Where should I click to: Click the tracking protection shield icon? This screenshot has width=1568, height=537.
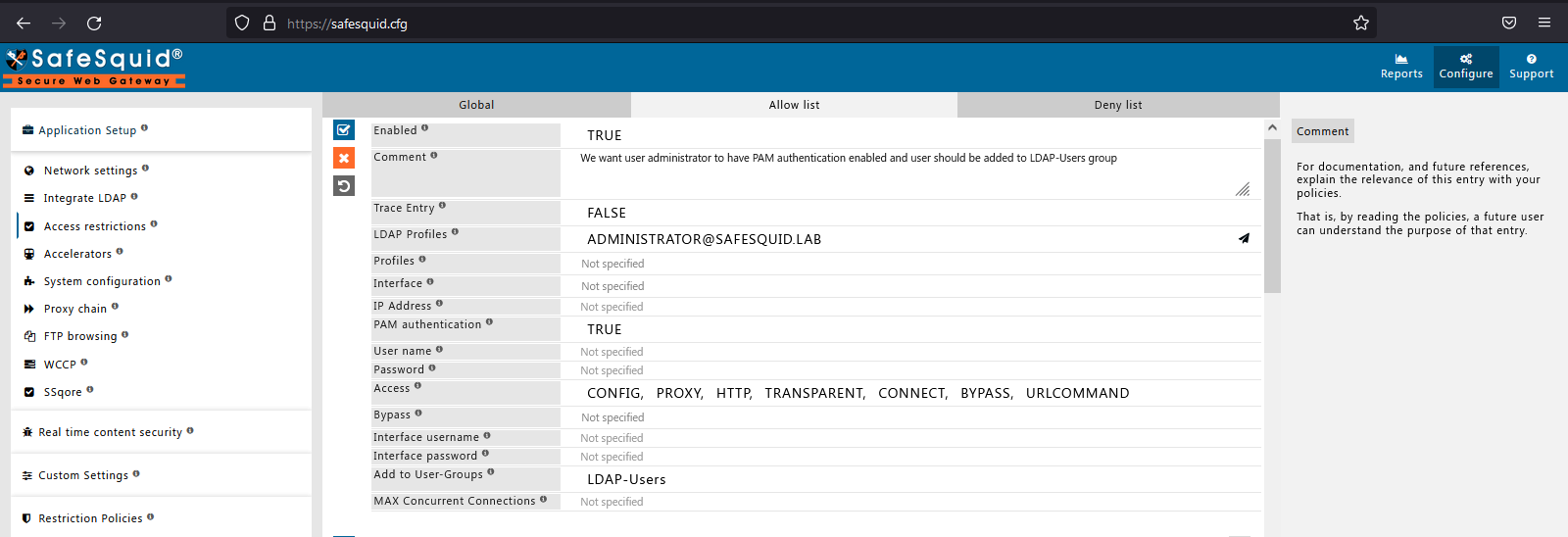242,23
